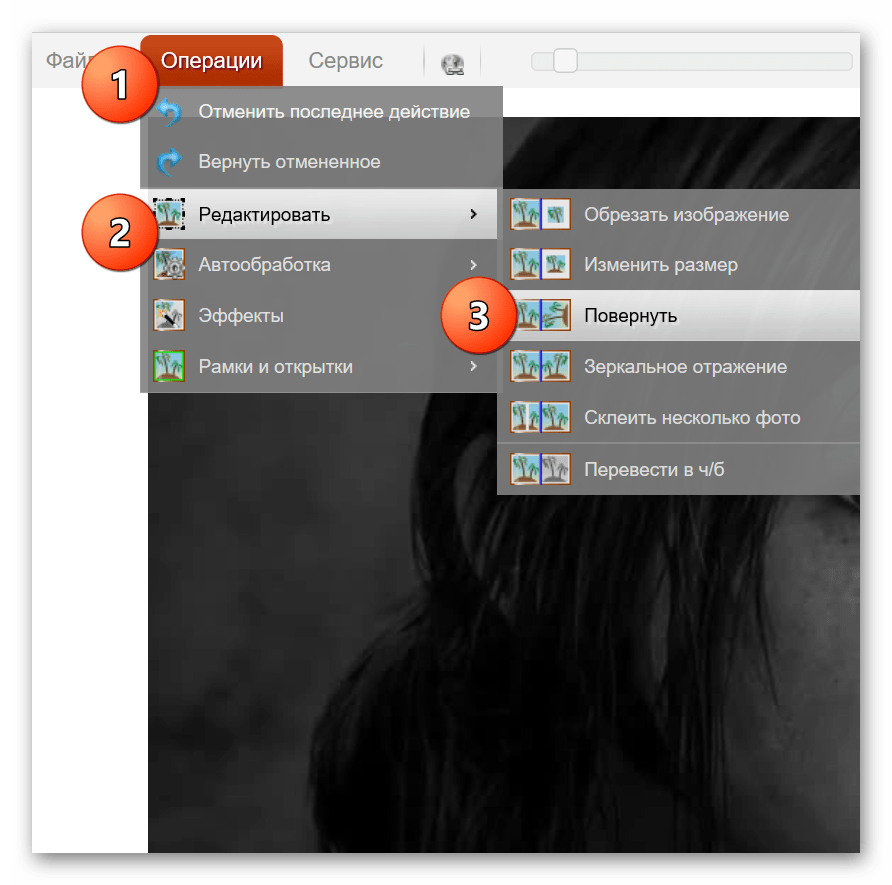Expand the Автообработка submenu arrow
The width and height of the screenshot is (892, 885).
(x=473, y=264)
